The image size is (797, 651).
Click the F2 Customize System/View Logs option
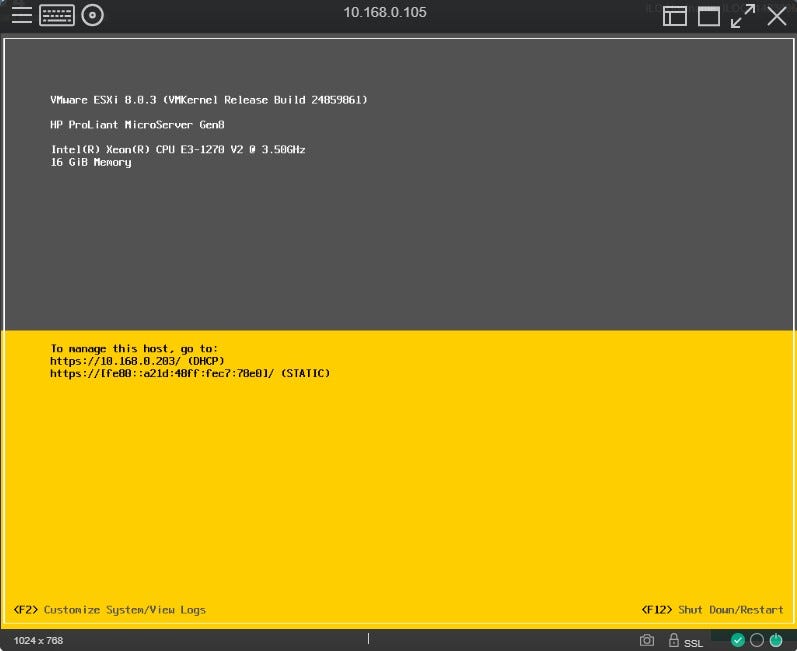pos(110,609)
